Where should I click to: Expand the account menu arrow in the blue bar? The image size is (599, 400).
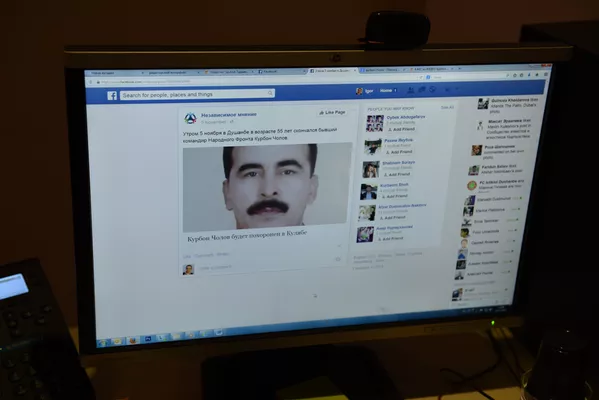click(x=457, y=90)
